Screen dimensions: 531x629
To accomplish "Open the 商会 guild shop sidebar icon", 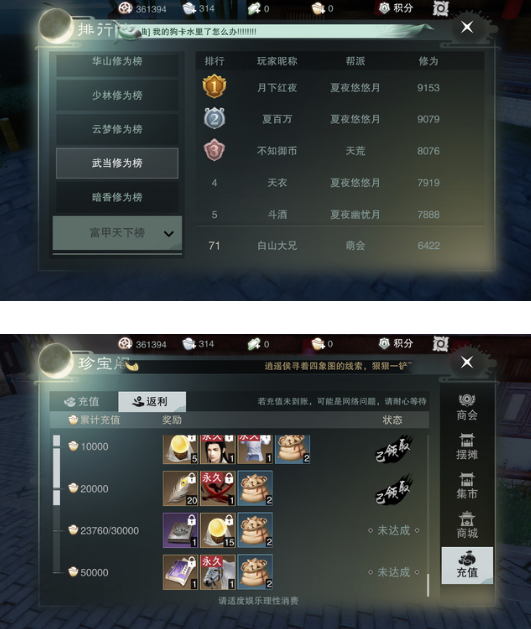I will point(467,408).
